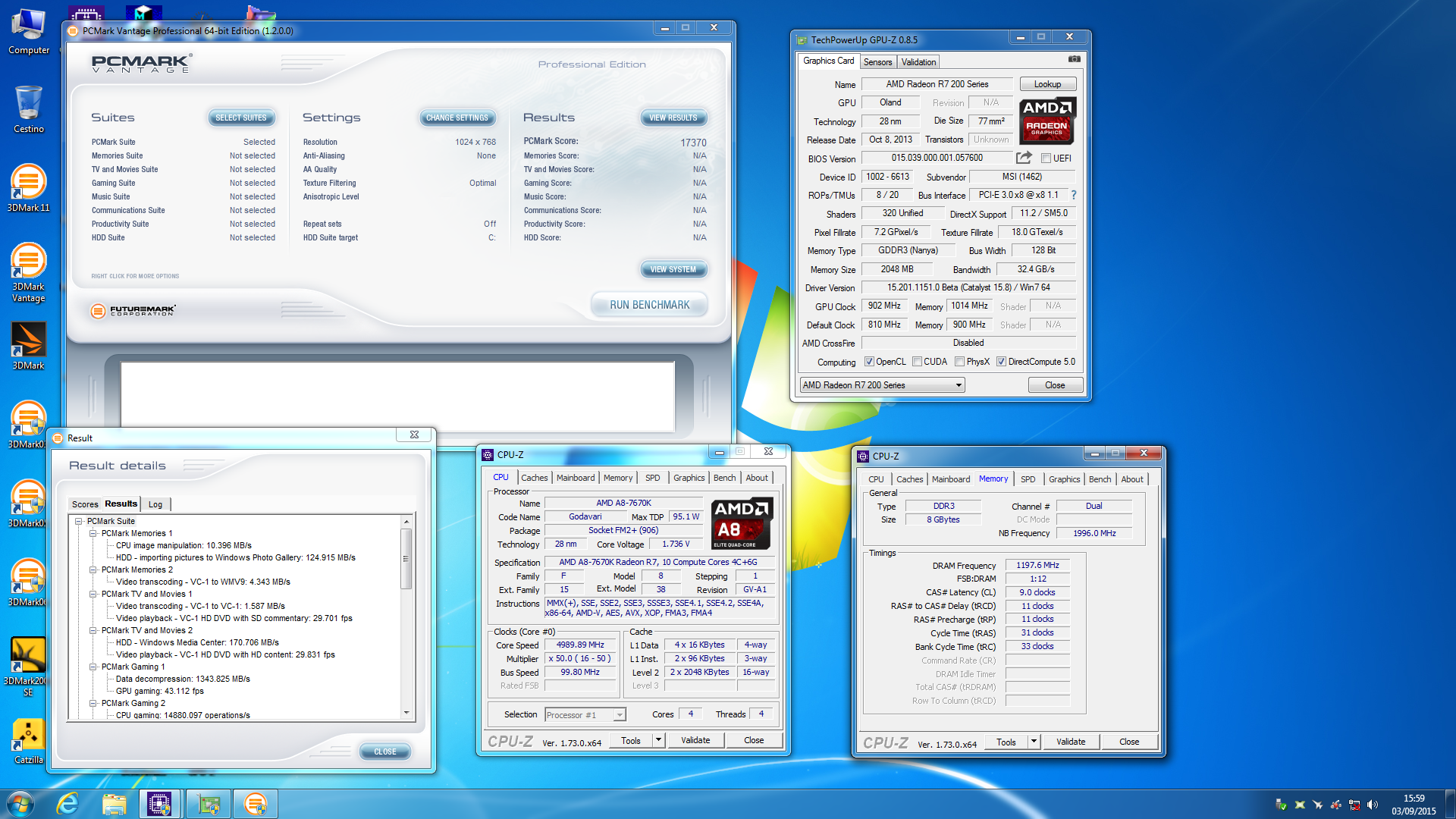The image size is (1456, 819).
Task: Click the VIEW RESULTS button
Action: (x=673, y=118)
